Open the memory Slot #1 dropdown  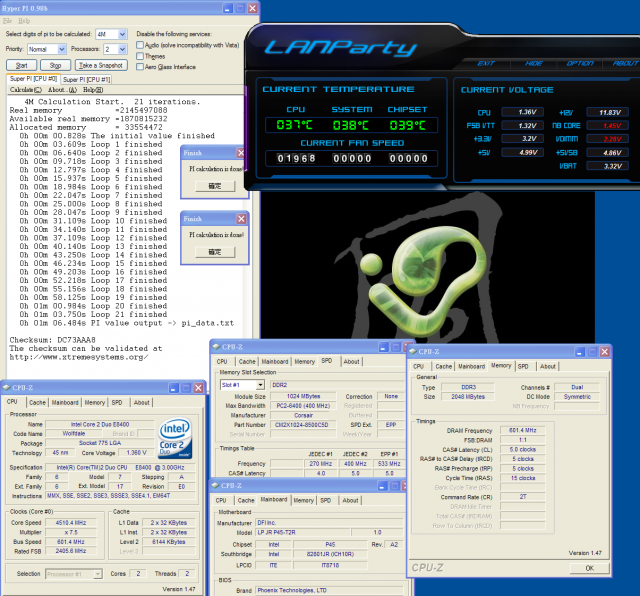coord(260,385)
